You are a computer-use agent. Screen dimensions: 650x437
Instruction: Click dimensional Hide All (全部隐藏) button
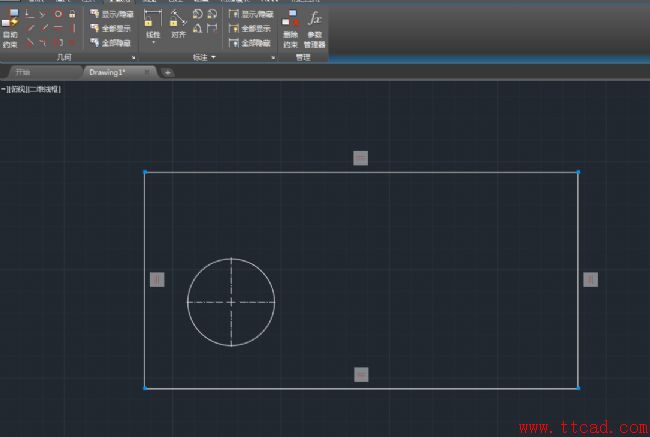250,43
